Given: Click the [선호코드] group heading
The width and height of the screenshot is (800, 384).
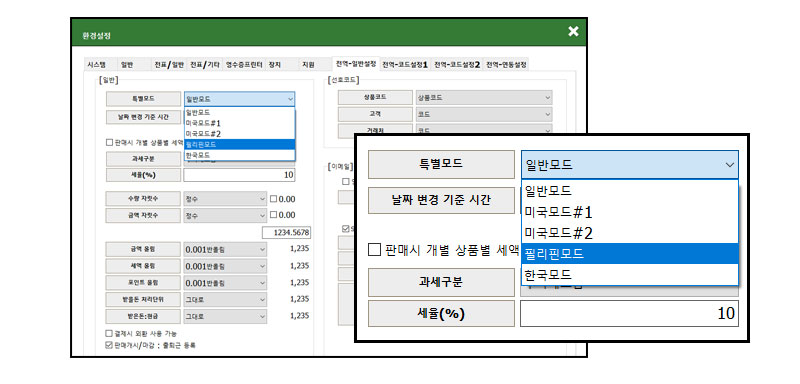Looking at the screenshot, I should pos(345,80).
